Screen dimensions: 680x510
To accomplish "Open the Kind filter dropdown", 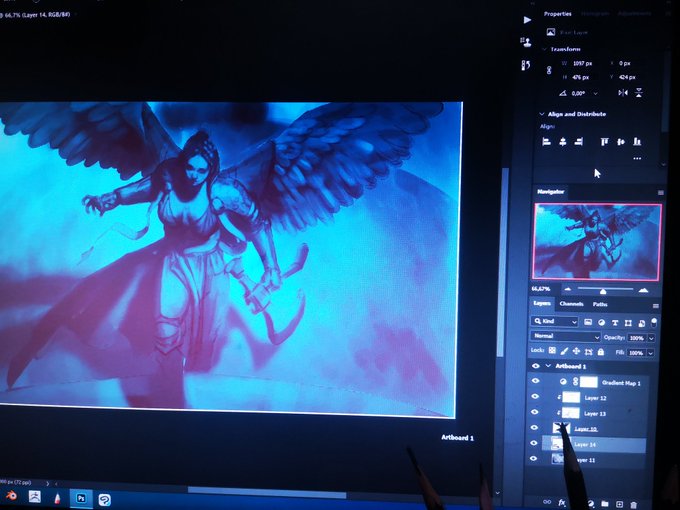I will click(555, 321).
